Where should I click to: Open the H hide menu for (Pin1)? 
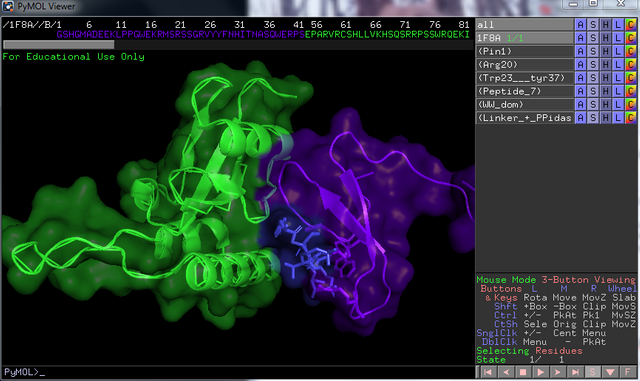point(606,51)
